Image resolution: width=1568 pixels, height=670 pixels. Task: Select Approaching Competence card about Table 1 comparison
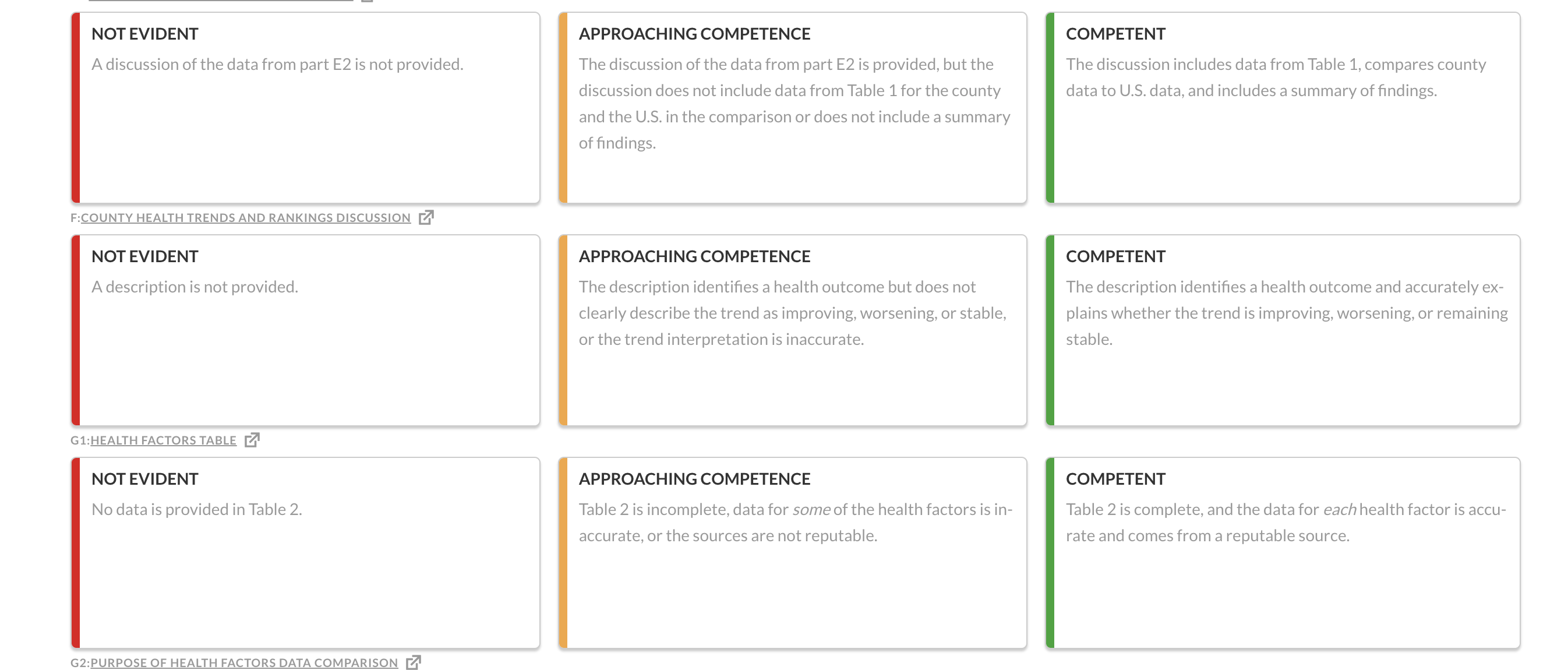click(793, 107)
